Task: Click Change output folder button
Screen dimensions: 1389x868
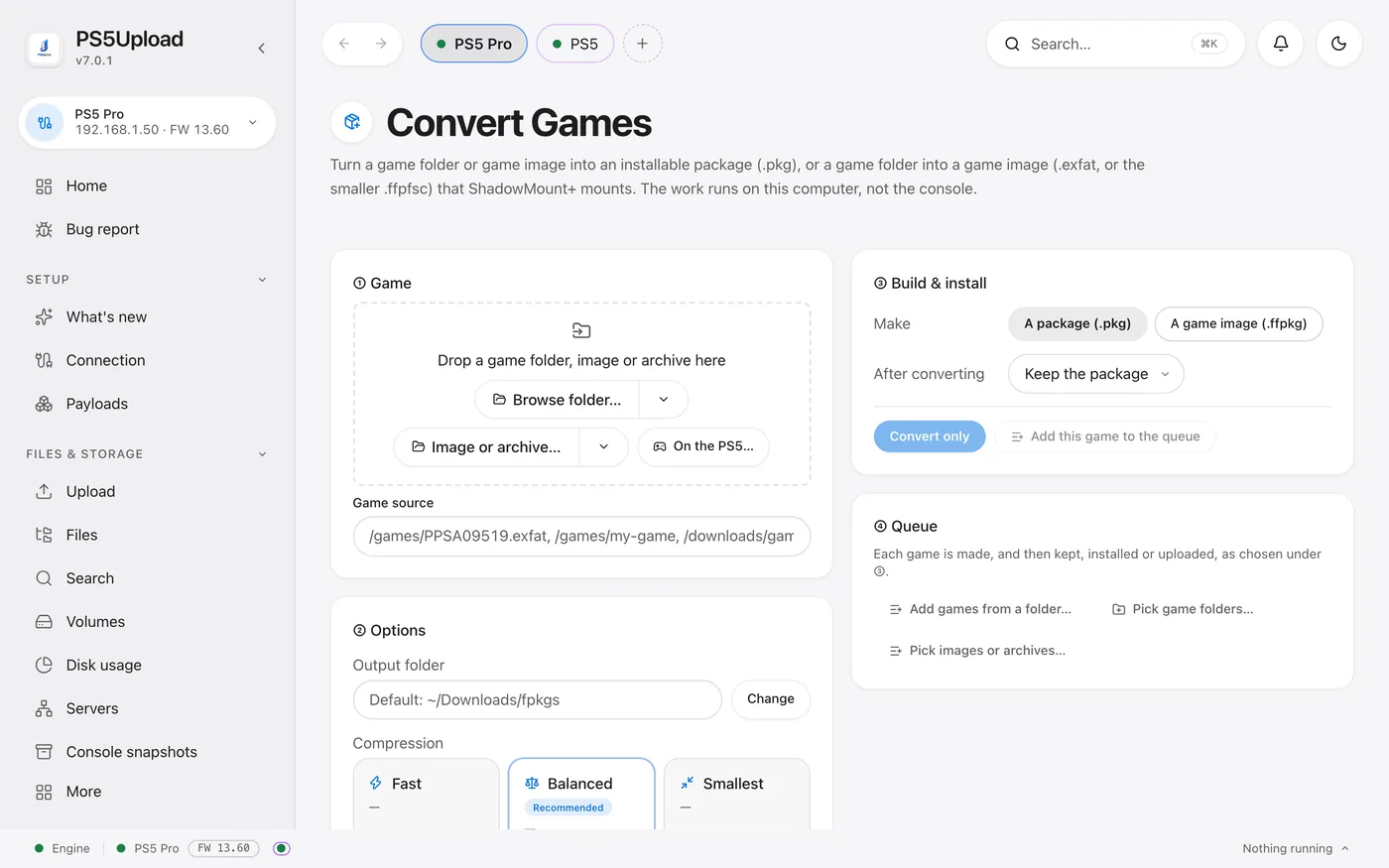Action: coord(771,699)
